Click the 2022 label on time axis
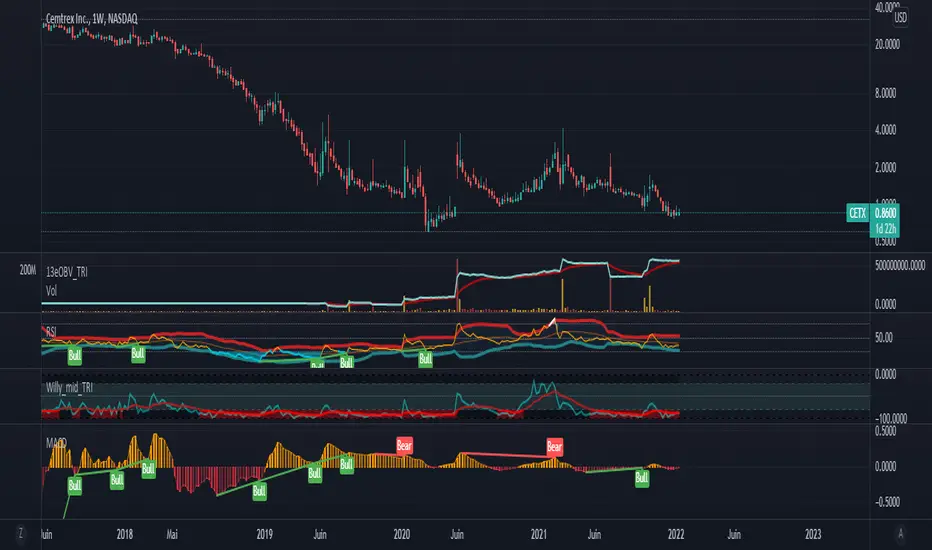 tap(676, 534)
